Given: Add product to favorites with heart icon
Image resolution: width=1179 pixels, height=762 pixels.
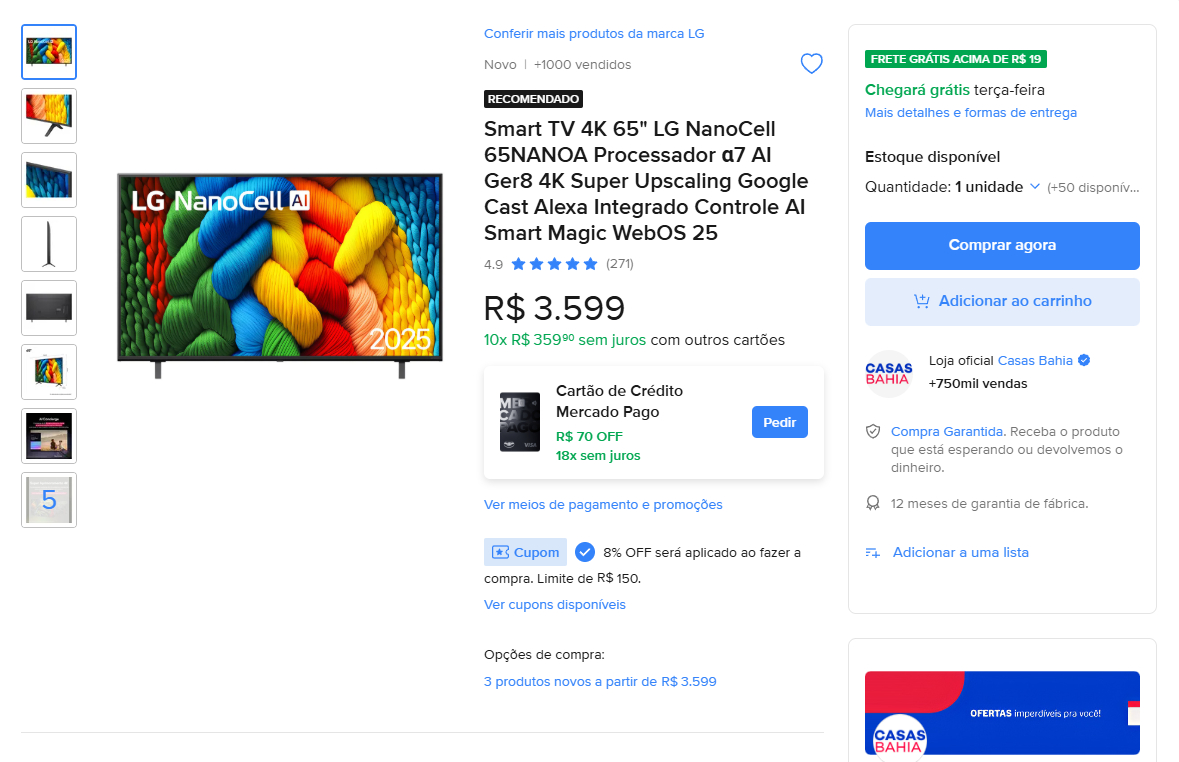Looking at the screenshot, I should click(811, 64).
